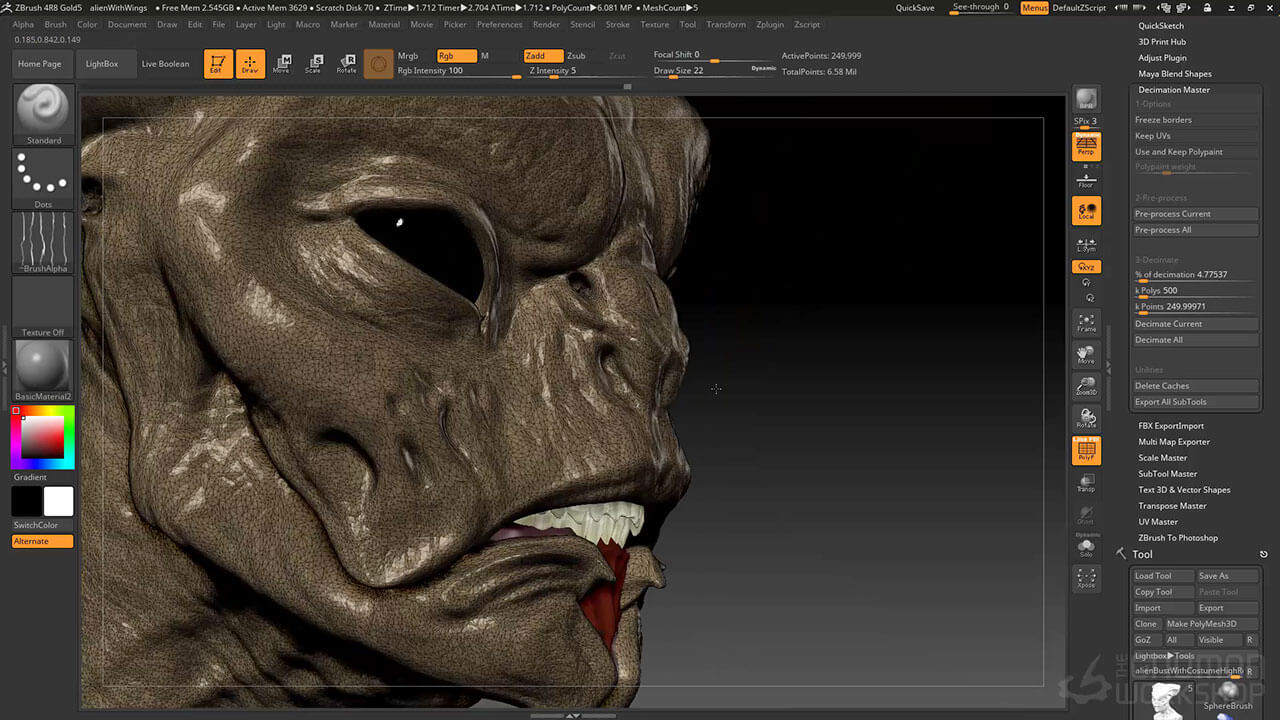Click the Zoom3D navigation icon

pyautogui.click(x=1086, y=386)
